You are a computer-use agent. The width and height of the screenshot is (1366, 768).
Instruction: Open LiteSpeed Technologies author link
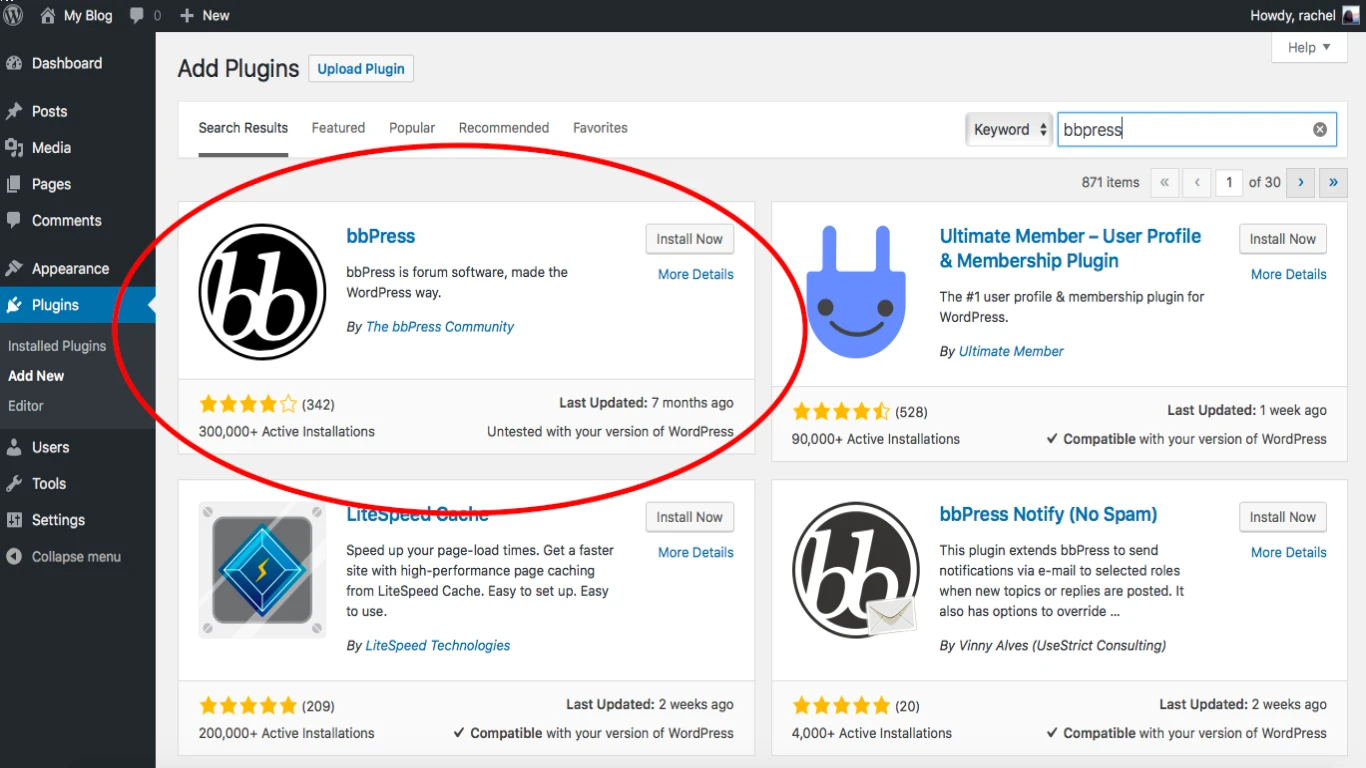438,645
